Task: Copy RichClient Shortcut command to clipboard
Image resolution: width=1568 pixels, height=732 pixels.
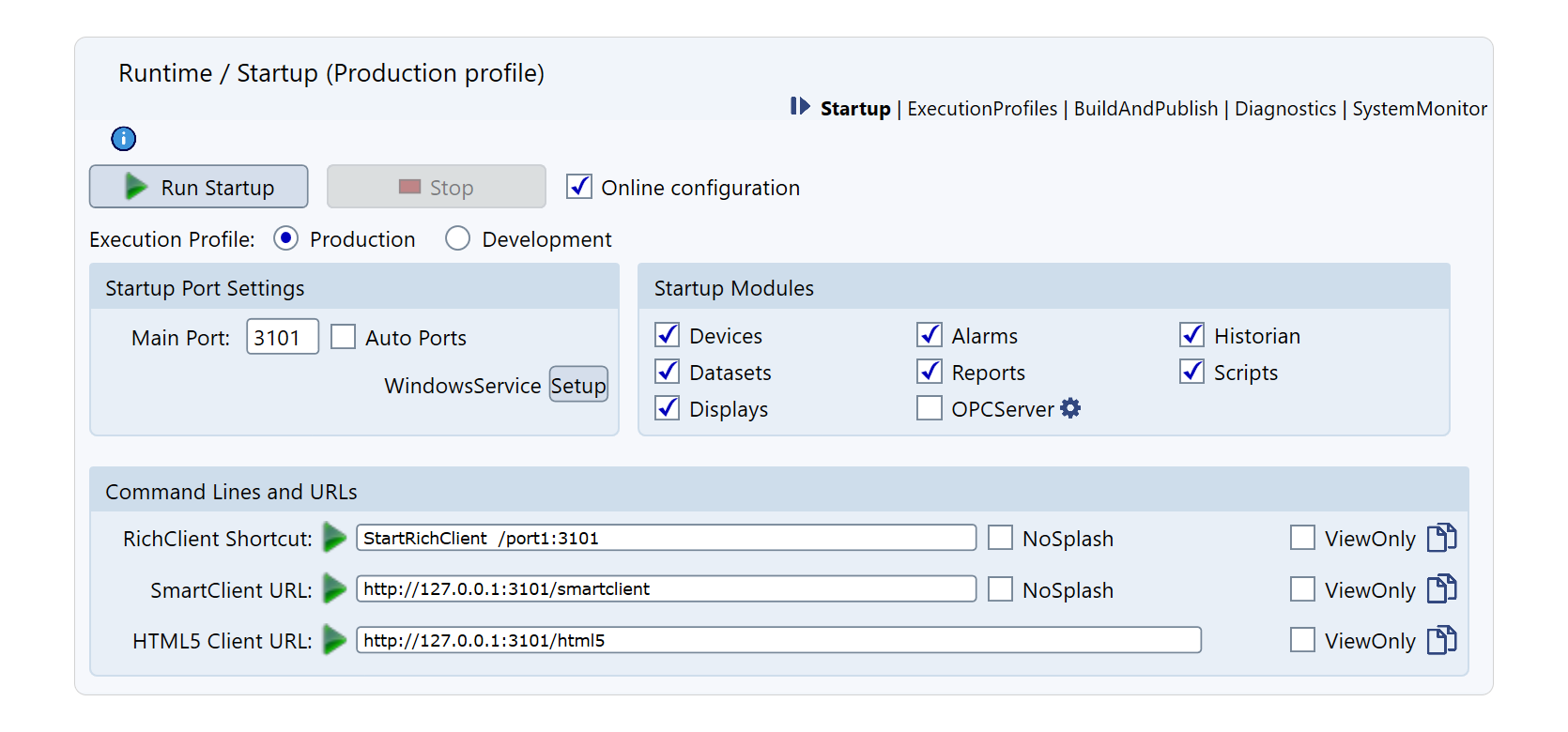Action: point(1441,538)
